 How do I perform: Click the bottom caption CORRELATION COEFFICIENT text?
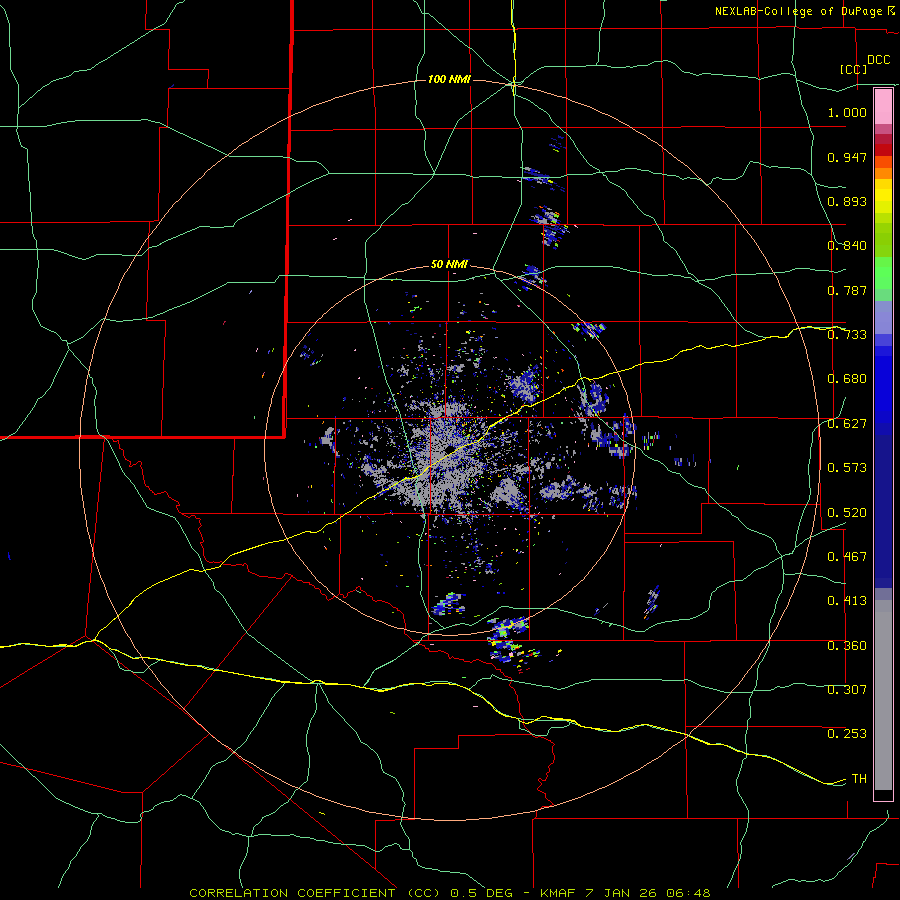292,893
